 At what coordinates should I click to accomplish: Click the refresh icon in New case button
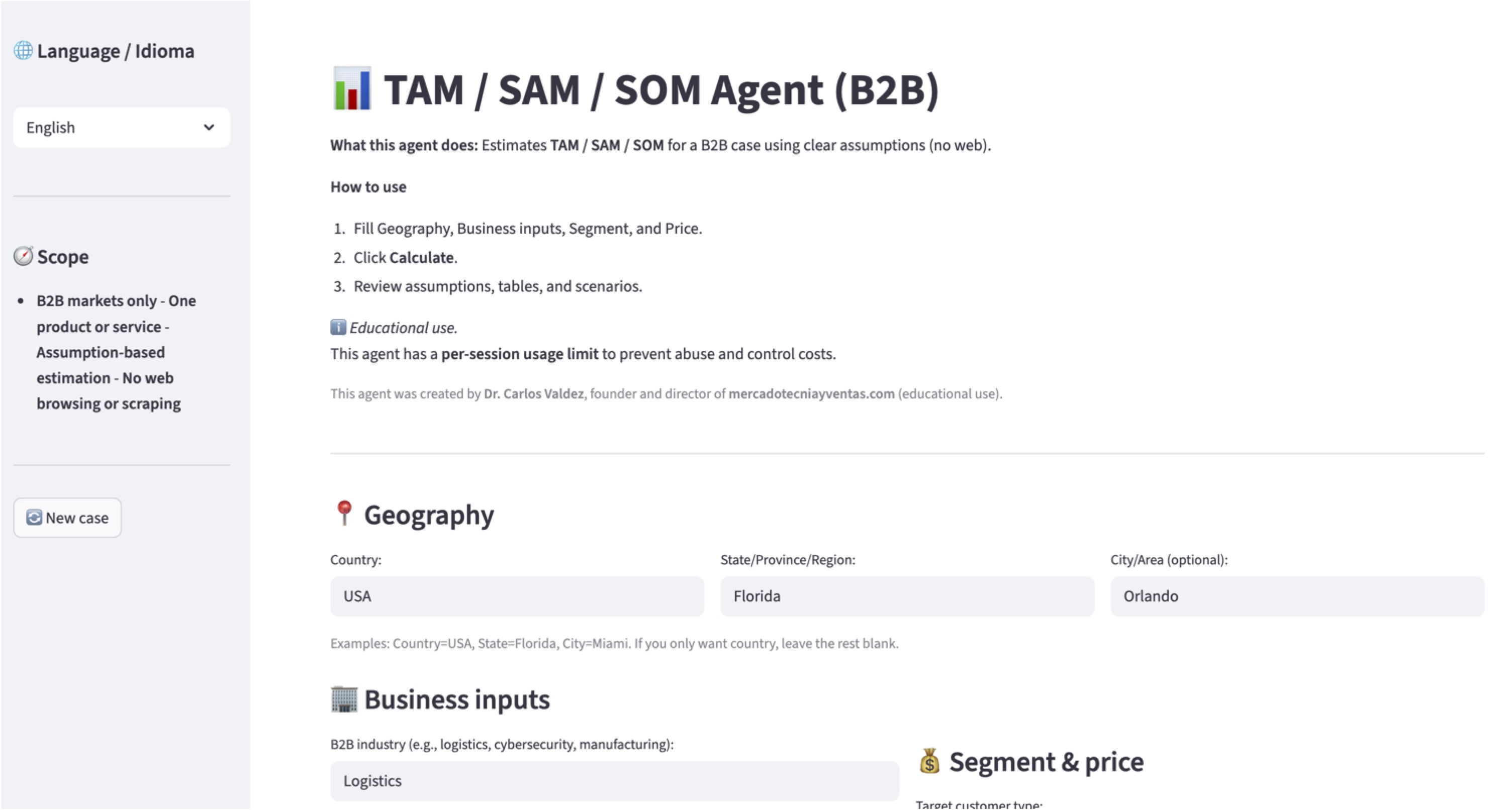(x=34, y=518)
